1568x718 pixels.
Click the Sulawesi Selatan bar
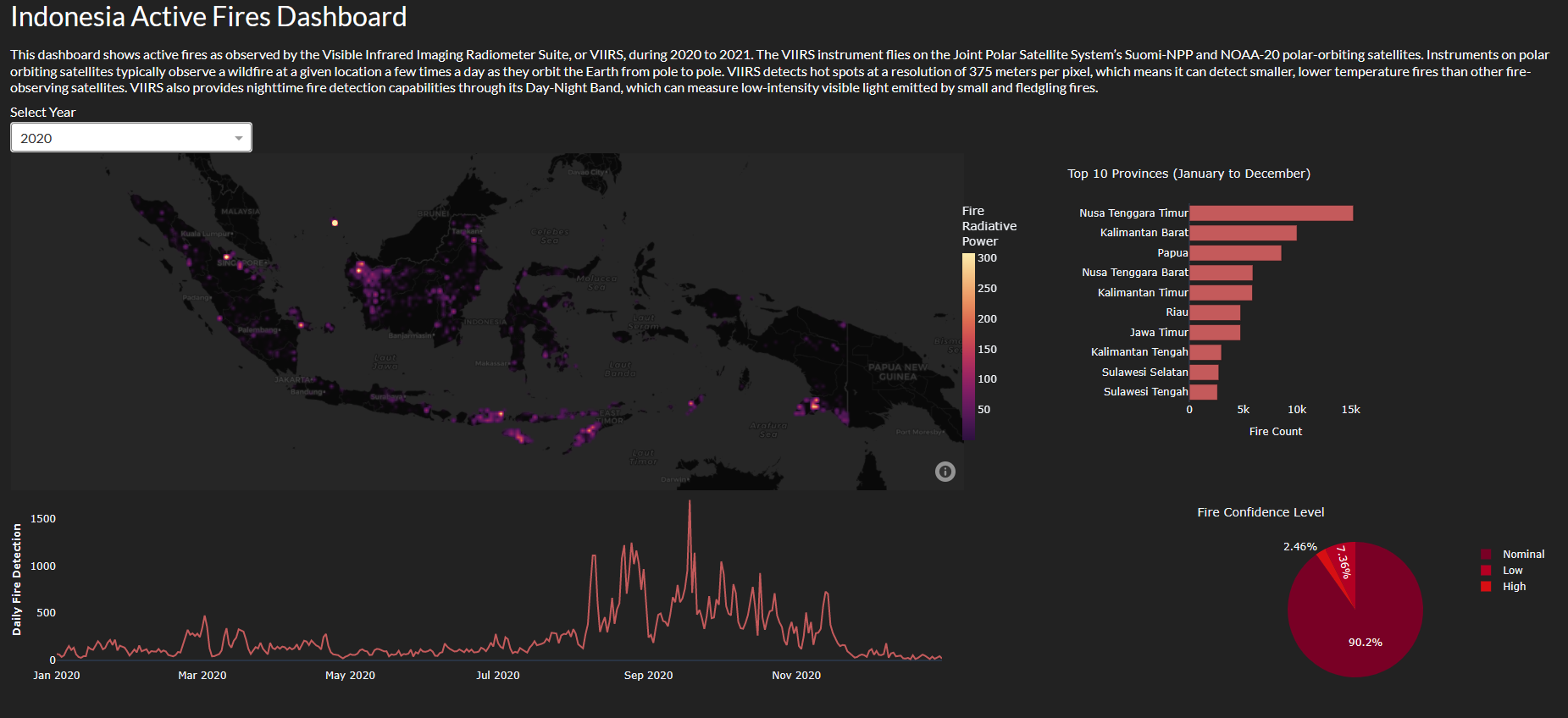pyautogui.click(x=1204, y=373)
